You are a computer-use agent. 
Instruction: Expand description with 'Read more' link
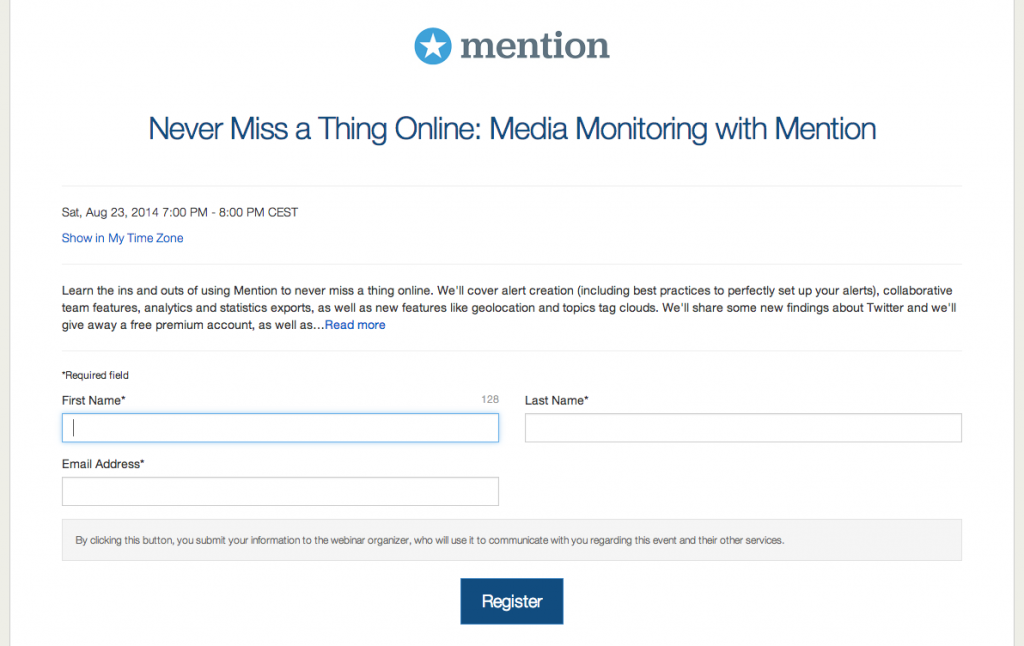[x=355, y=325]
